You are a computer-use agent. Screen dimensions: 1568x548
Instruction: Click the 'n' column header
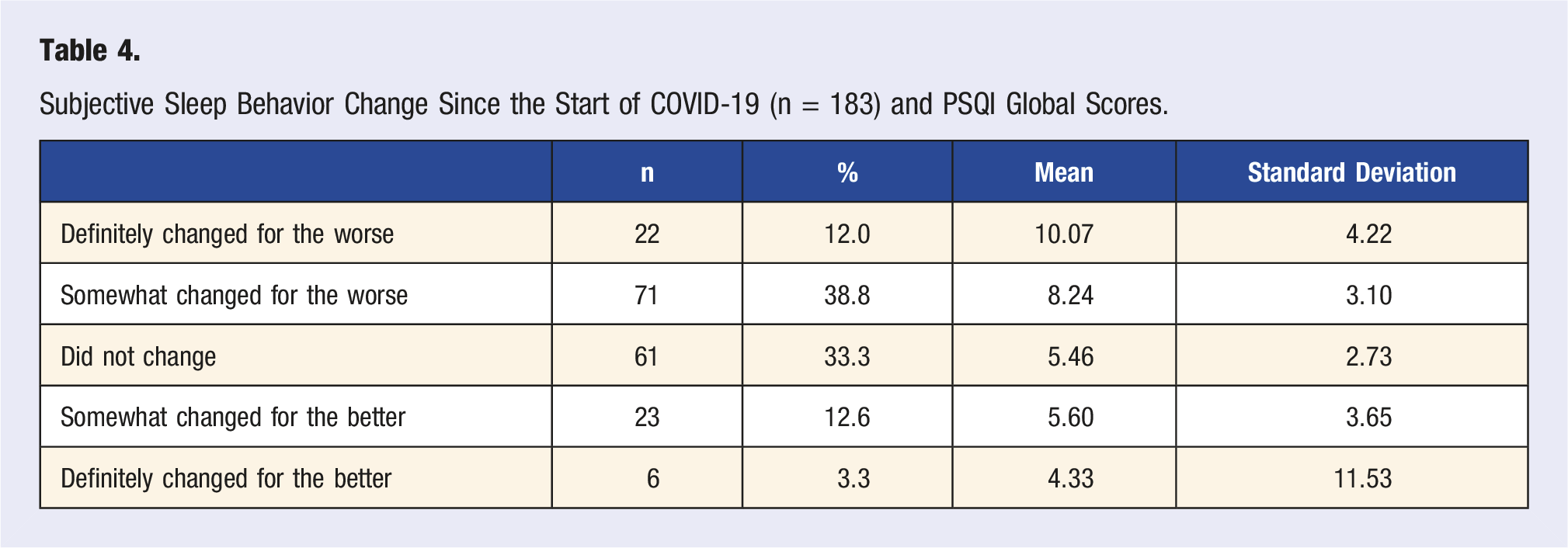(647, 172)
